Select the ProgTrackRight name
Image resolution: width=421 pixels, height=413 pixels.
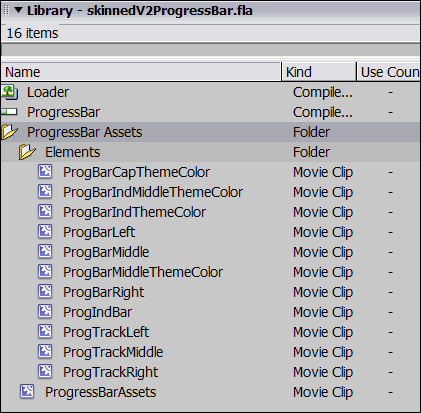[111, 372]
